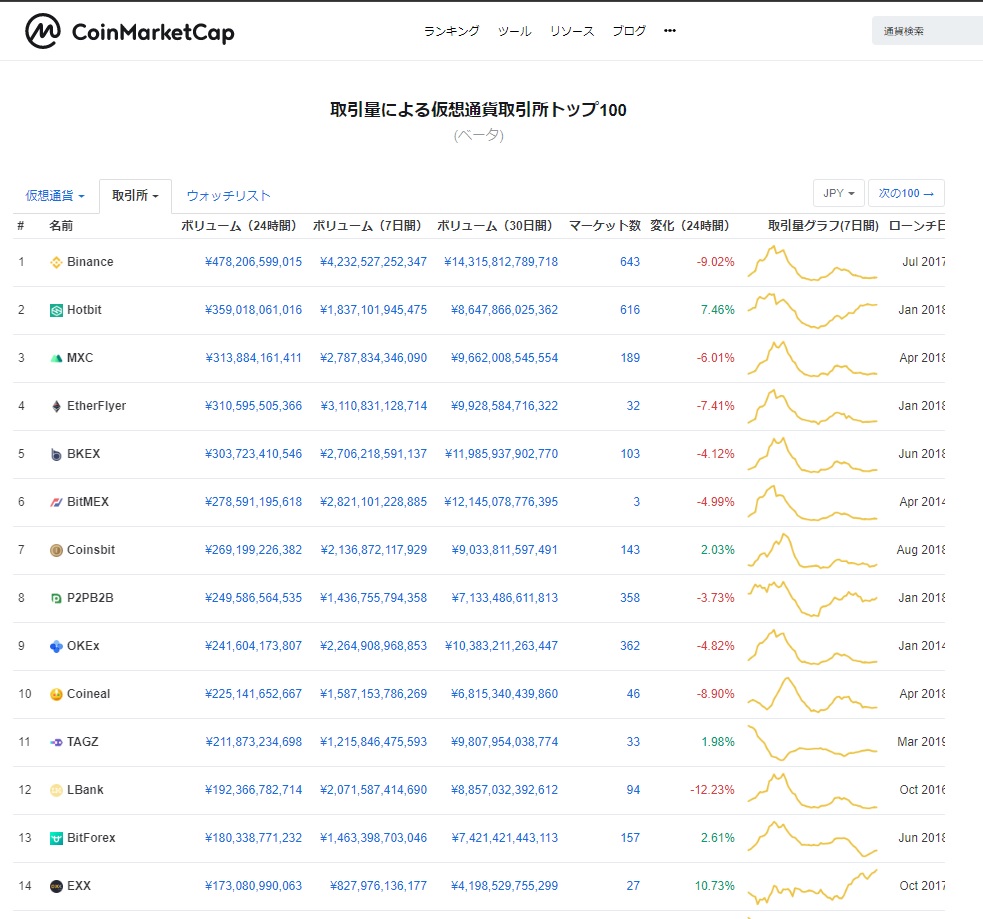Click the P2PB2B 7-day volume graph

[x=812, y=599]
